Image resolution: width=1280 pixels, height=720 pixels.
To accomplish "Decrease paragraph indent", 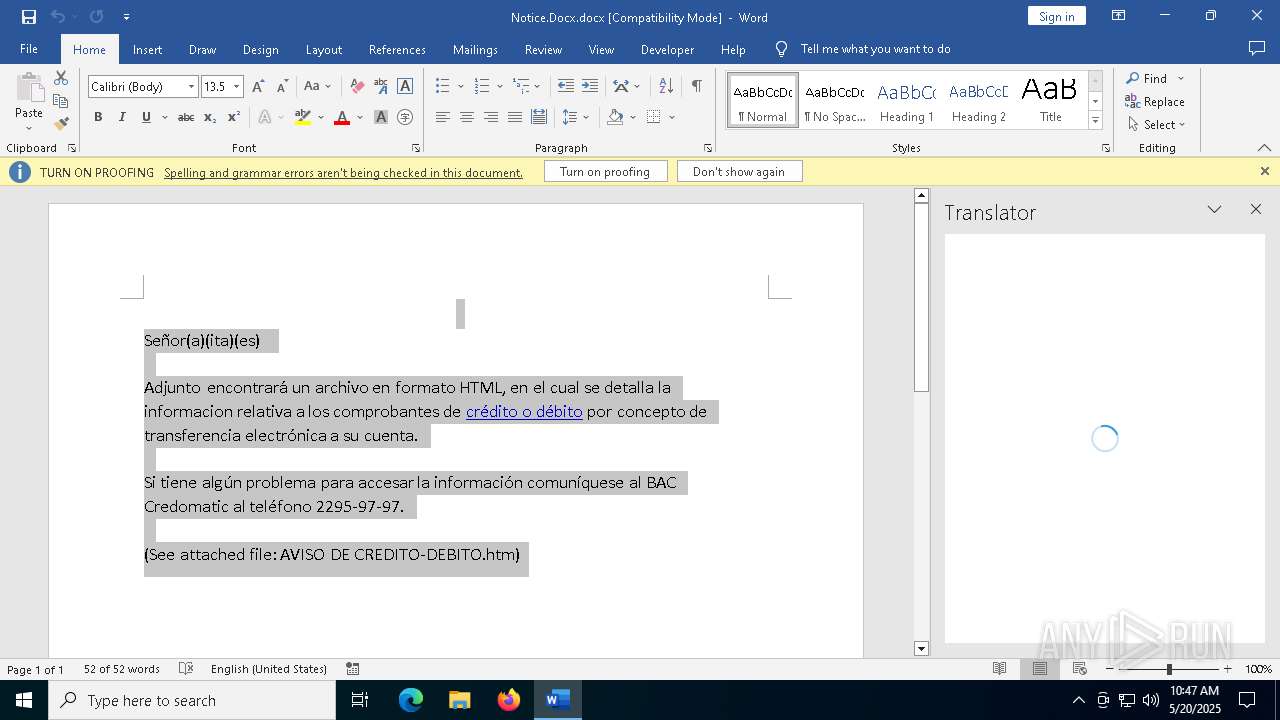I will (566, 87).
